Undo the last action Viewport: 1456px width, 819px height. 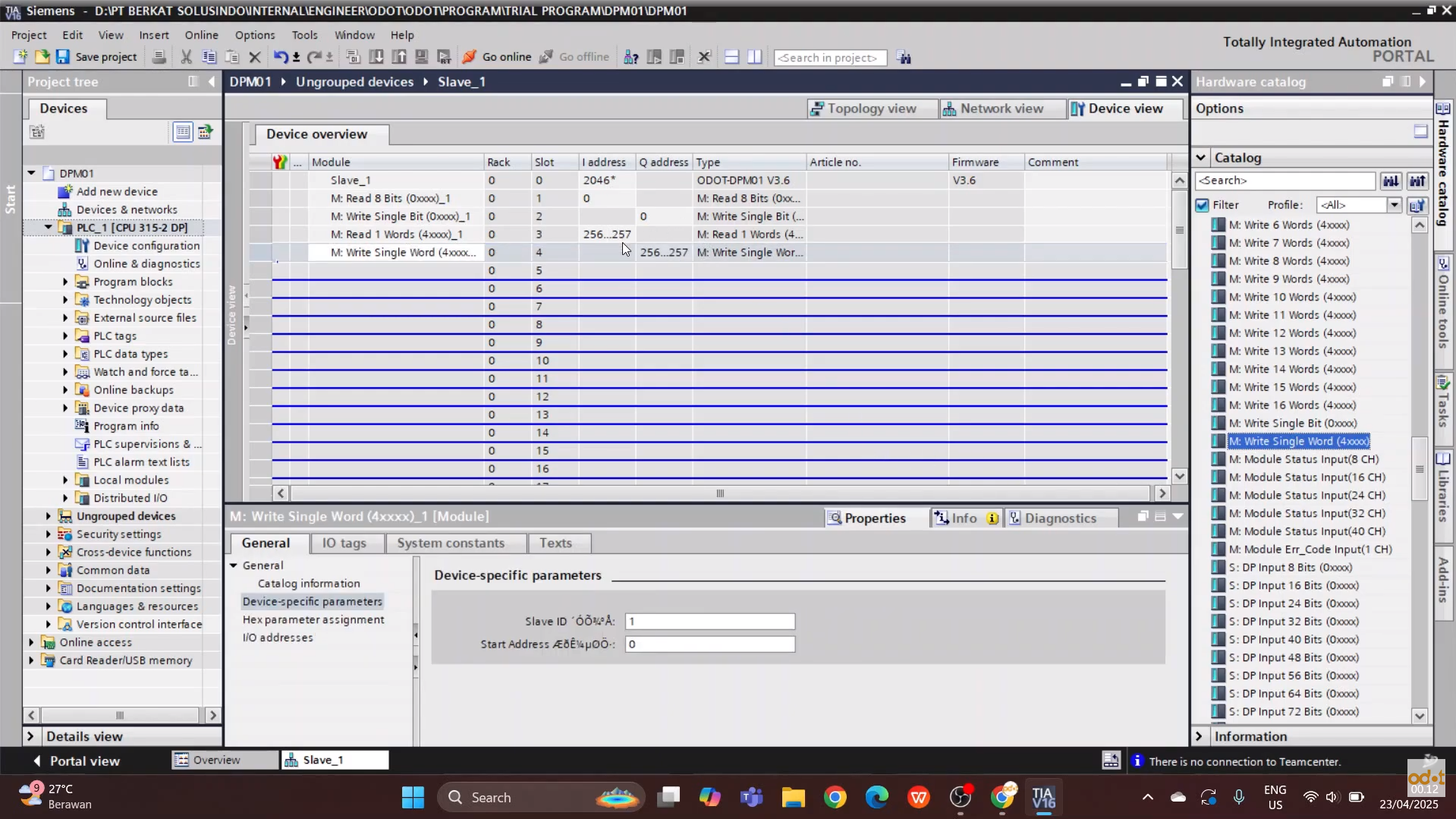coord(281,57)
